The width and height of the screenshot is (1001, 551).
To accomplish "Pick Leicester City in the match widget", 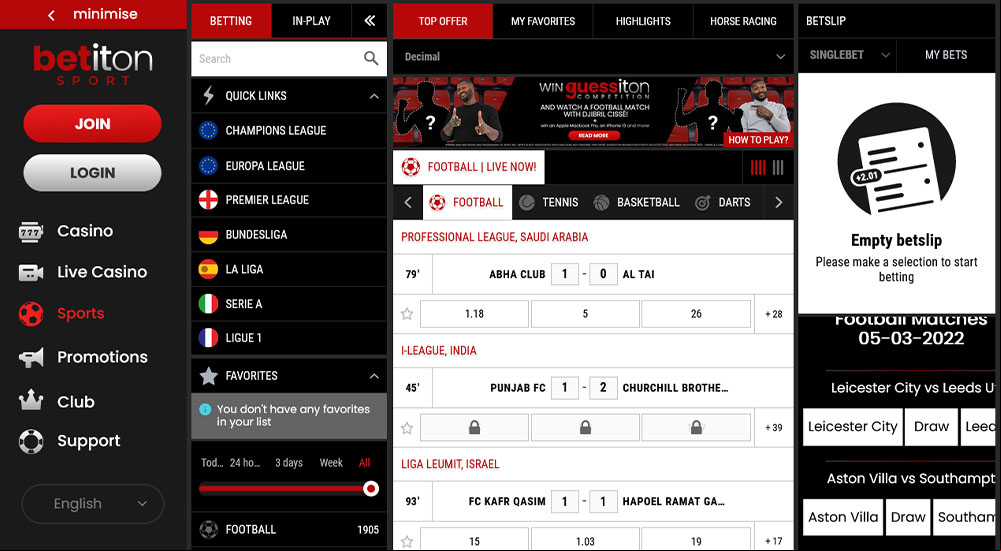I will pos(852,427).
